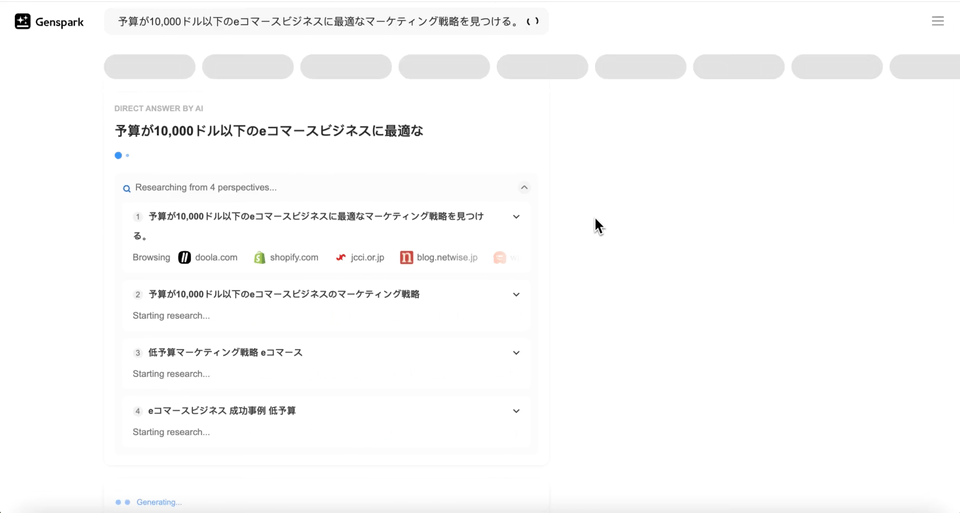Click the Generating... status text
The height and width of the screenshot is (513, 960).
click(159, 502)
